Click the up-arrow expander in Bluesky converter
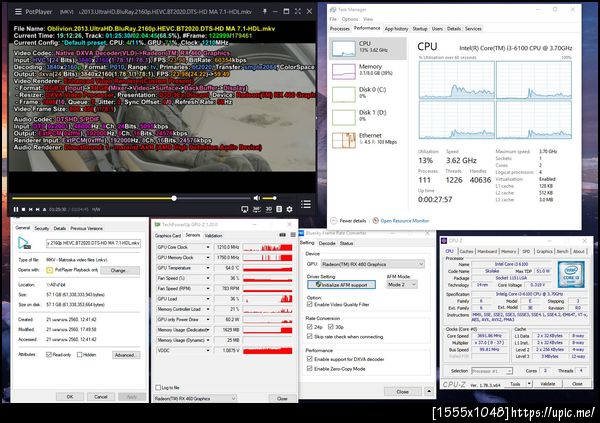This screenshot has height=423, width=600. pos(429,391)
